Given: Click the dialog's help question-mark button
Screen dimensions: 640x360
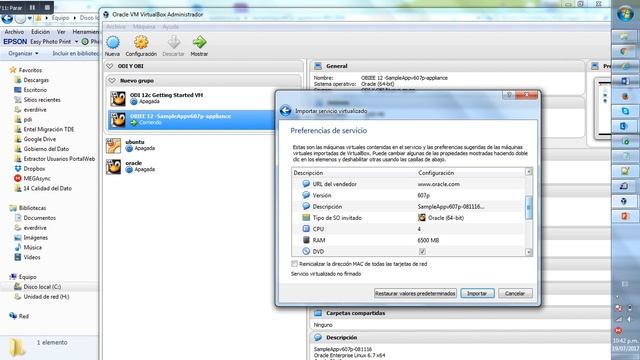Looking at the screenshot, I should click(509, 95).
